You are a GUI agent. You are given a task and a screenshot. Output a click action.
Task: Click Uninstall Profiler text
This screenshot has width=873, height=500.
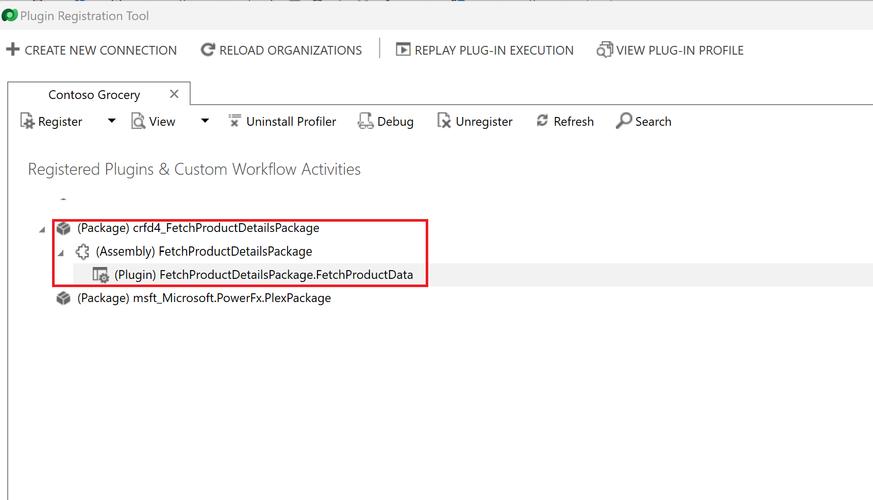pyautogui.click(x=291, y=121)
